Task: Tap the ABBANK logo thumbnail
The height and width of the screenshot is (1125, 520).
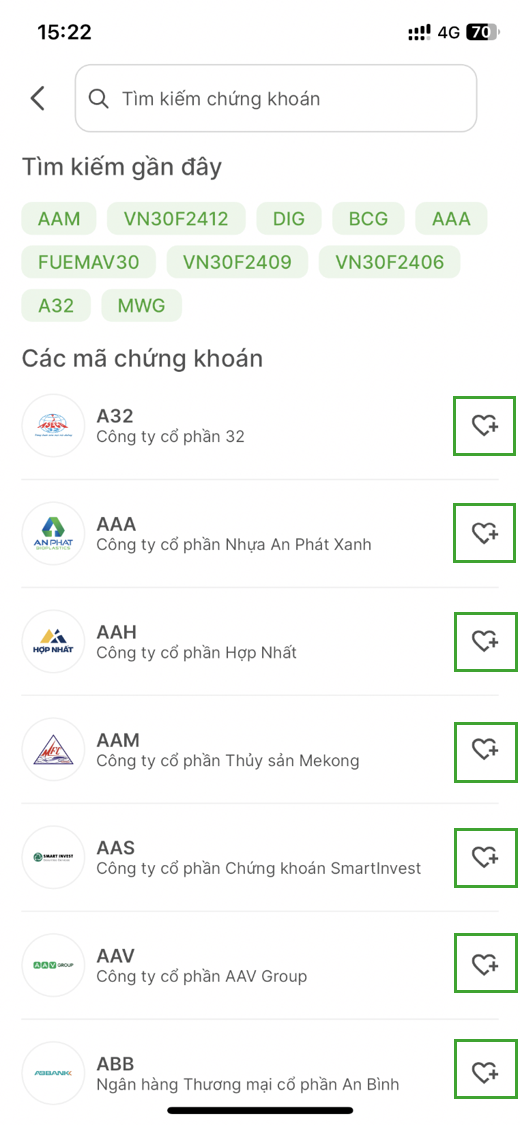Action: pyautogui.click(x=53, y=1073)
